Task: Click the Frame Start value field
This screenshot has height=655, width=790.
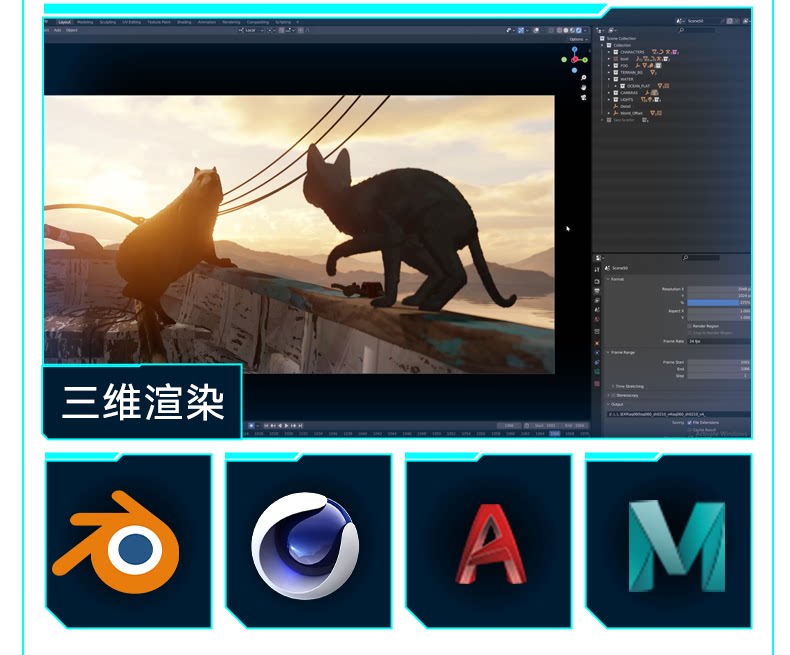Action: (718, 362)
